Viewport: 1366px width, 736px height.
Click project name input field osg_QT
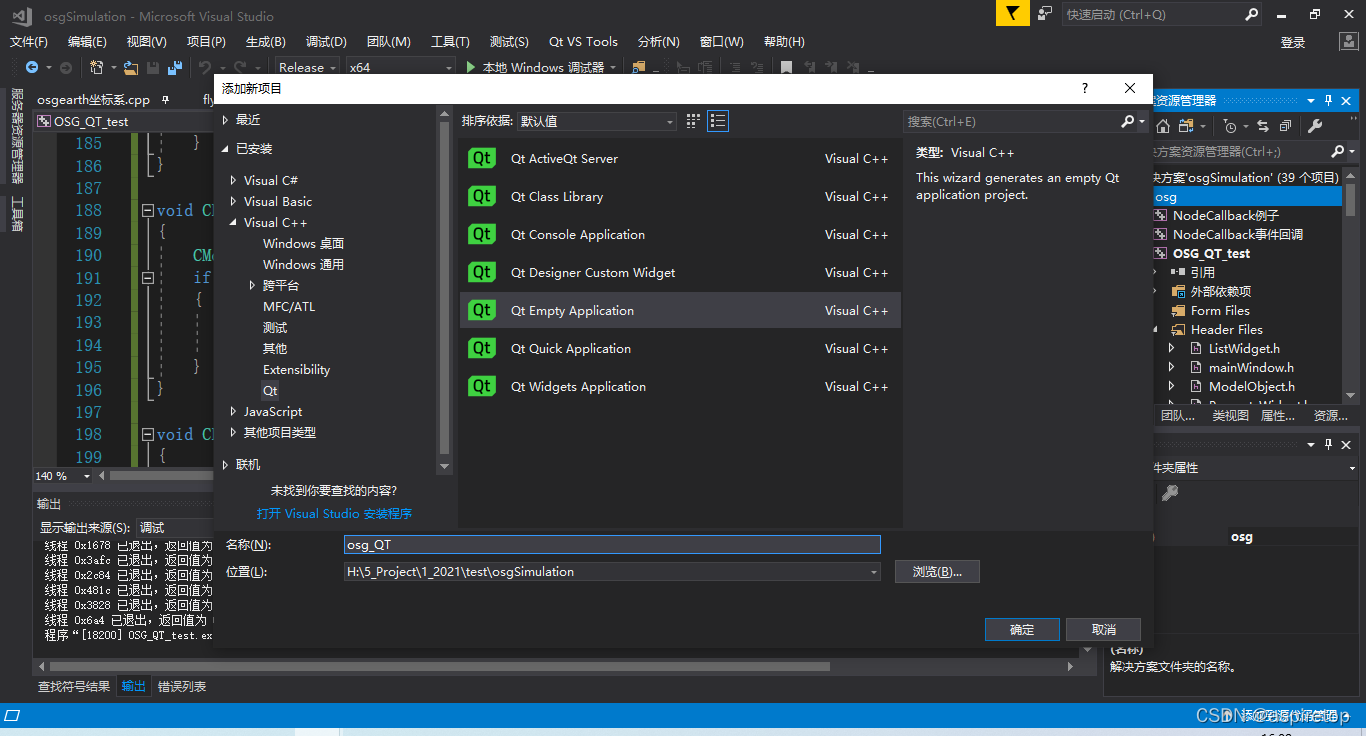[x=612, y=545]
